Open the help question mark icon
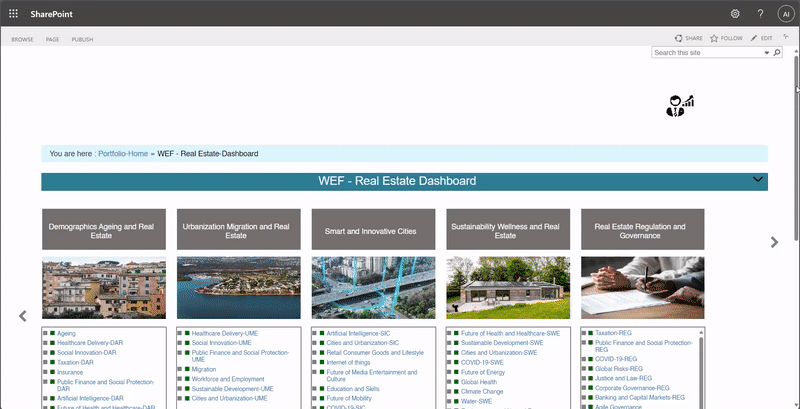The width and height of the screenshot is (800, 409). [760, 14]
